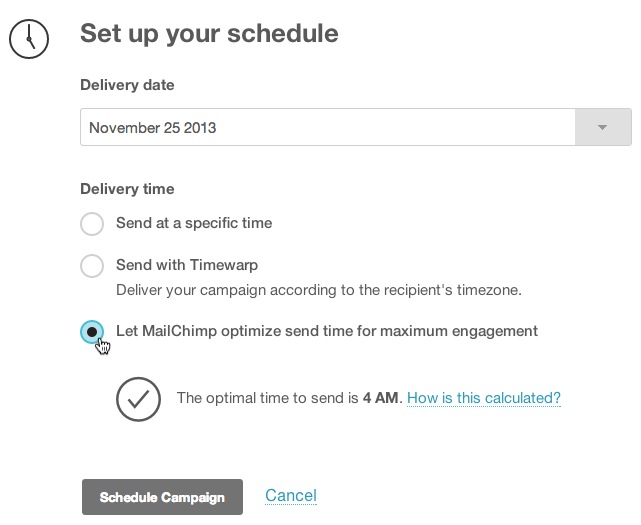Click the 'Let MailChimp optimize send time' label text
Screen dimensions: 641x525
click(327, 331)
